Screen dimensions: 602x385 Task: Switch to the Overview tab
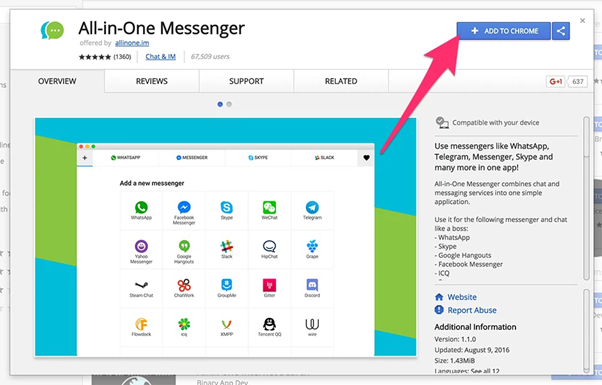pyautogui.click(x=57, y=81)
